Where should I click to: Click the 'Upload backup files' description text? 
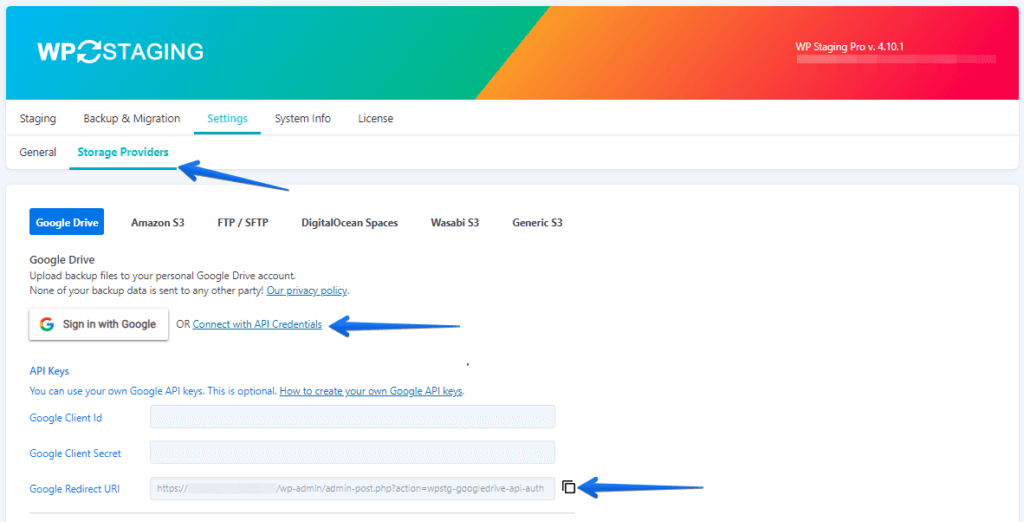163,276
